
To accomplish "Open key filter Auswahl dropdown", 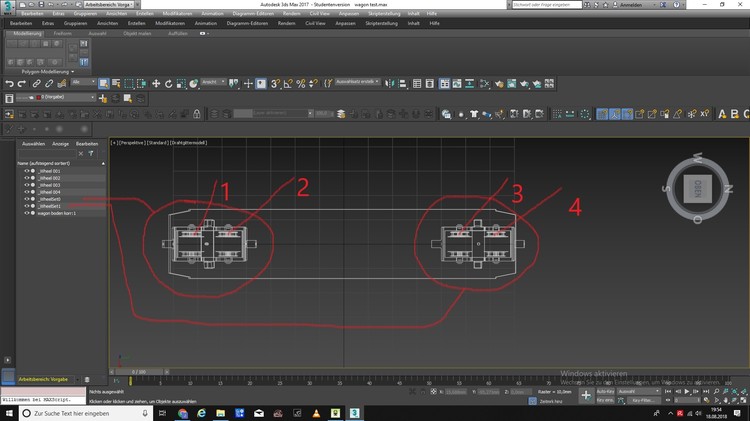I will [x=639, y=391].
